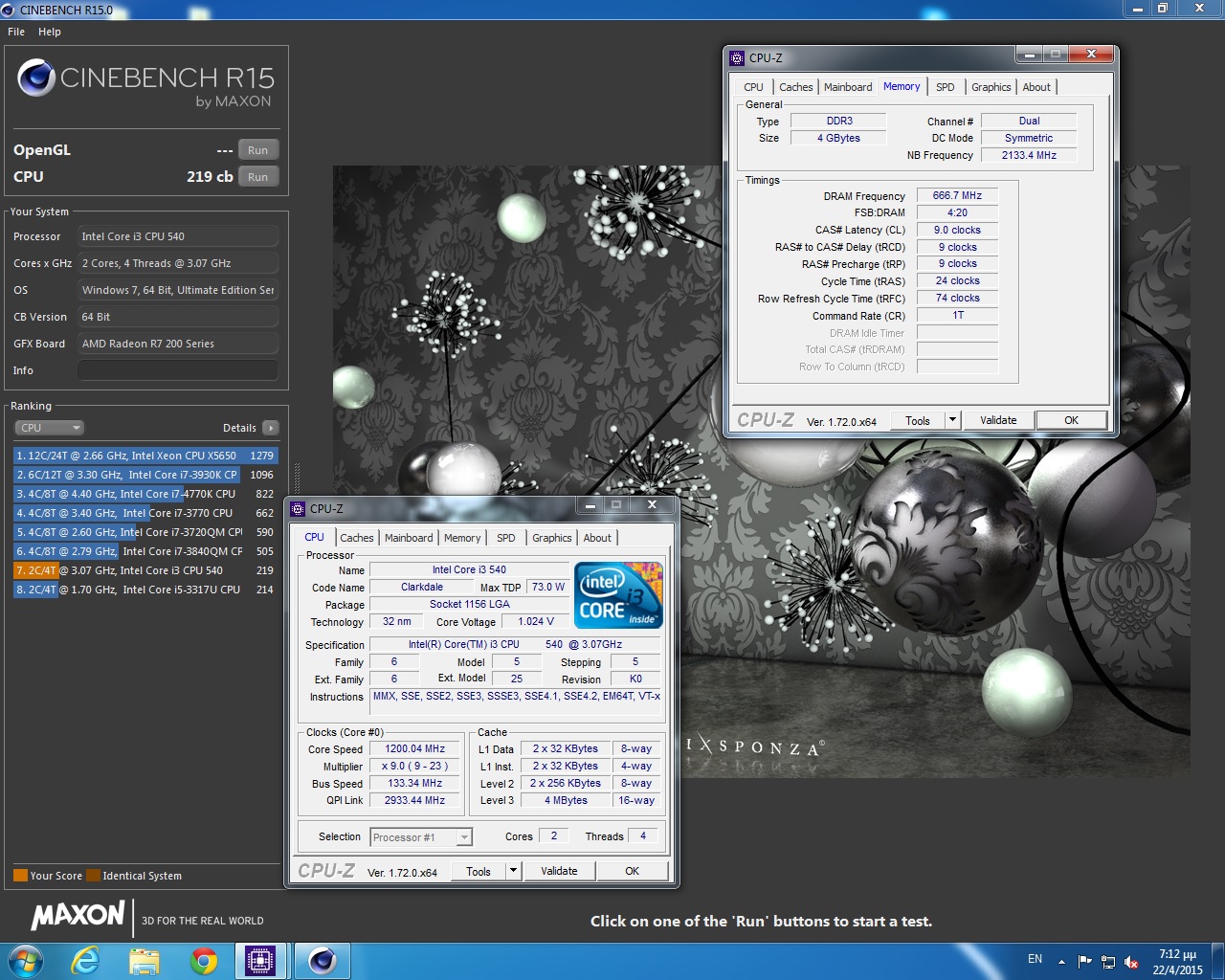Image resolution: width=1225 pixels, height=980 pixels.
Task: Open Tools dropdown arrow in the upper CPU-Z window
Action: (952, 421)
